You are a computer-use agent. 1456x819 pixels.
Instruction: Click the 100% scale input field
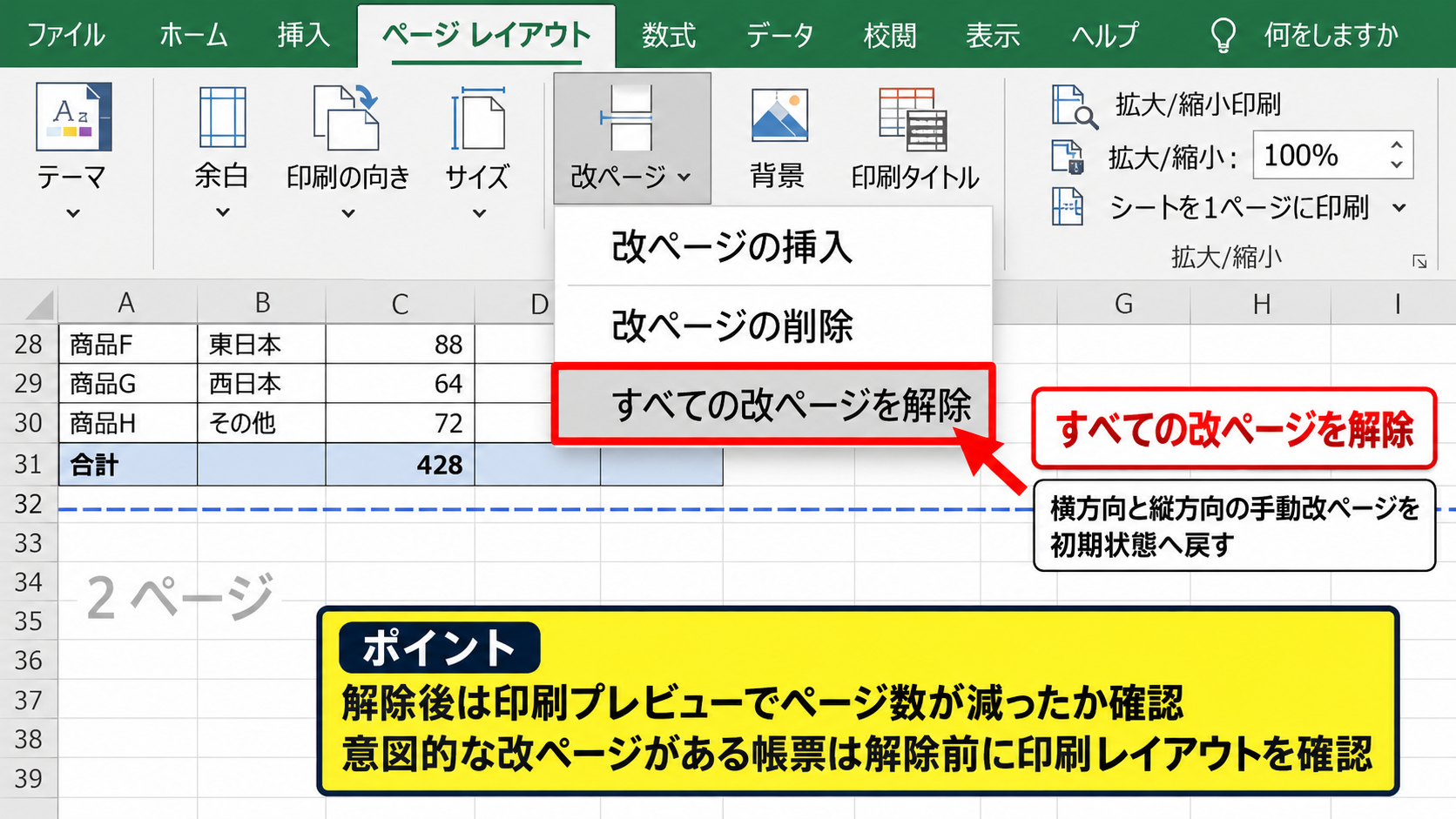(x=1318, y=156)
